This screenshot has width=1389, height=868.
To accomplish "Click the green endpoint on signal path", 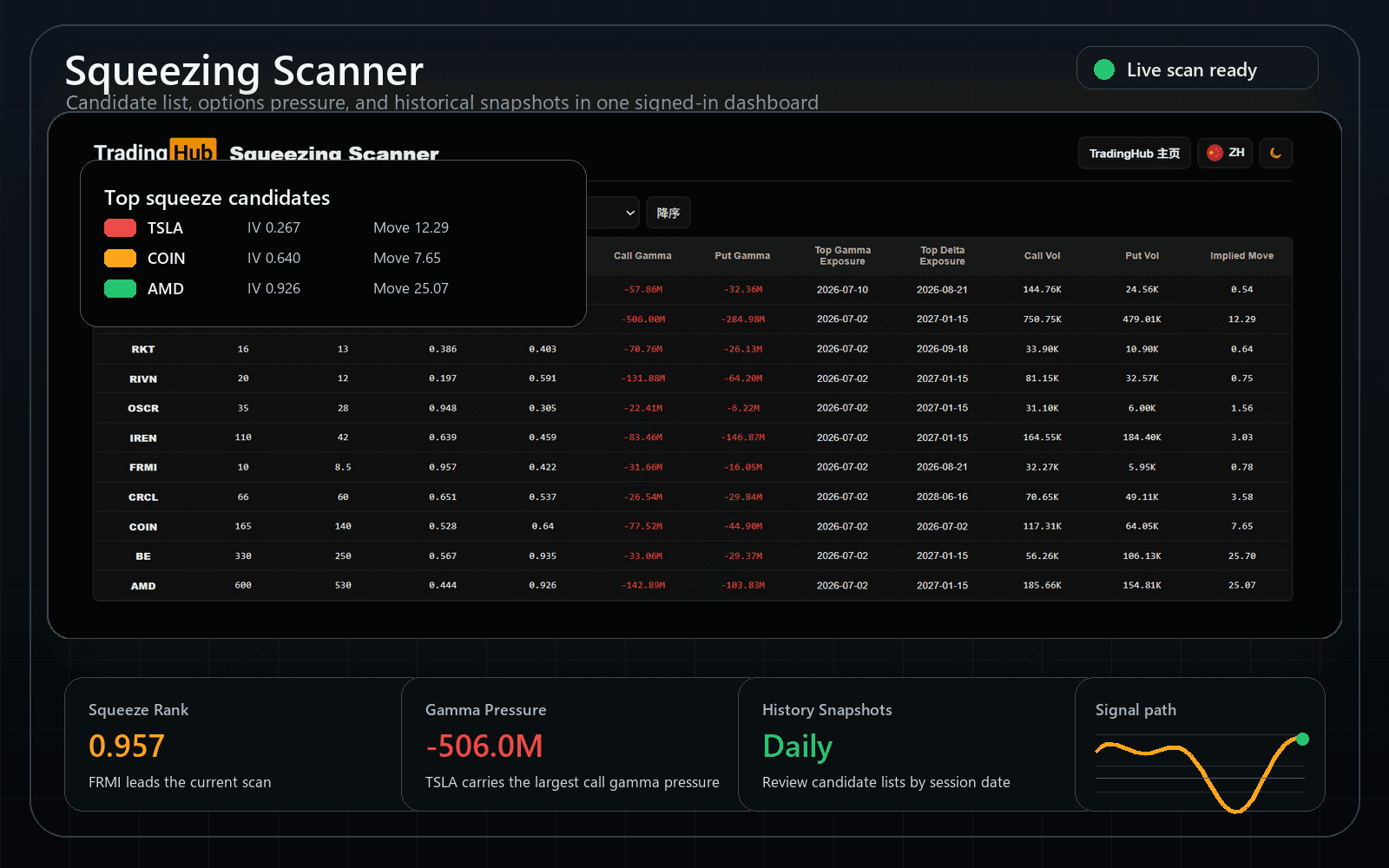I will click(x=1302, y=740).
